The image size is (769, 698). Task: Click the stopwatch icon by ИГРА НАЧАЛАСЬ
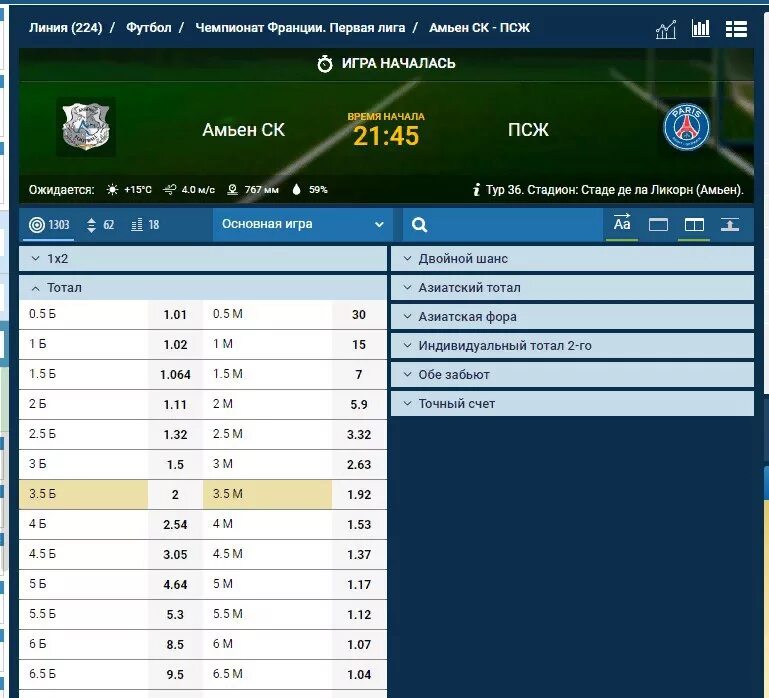tap(325, 64)
